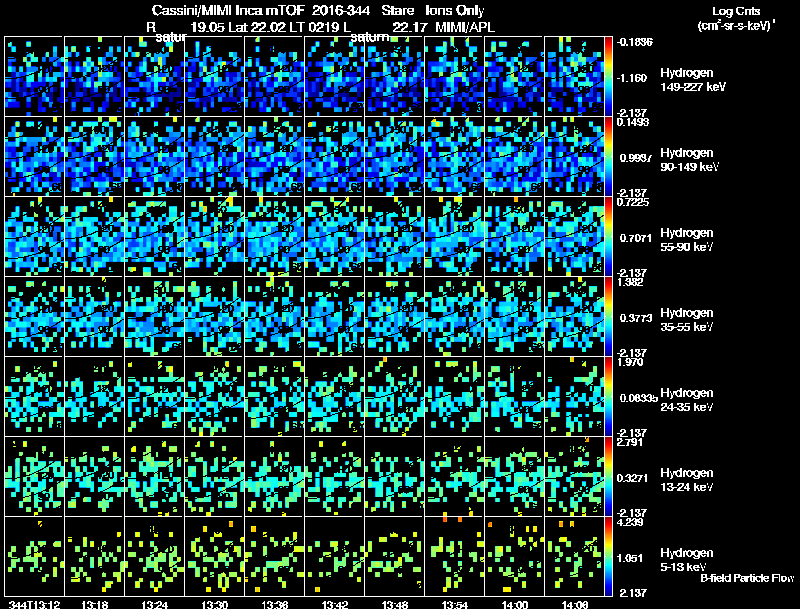Select the 90-149 keV panel at 13:18
The height and width of the screenshot is (609, 800).
(x=94, y=157)
